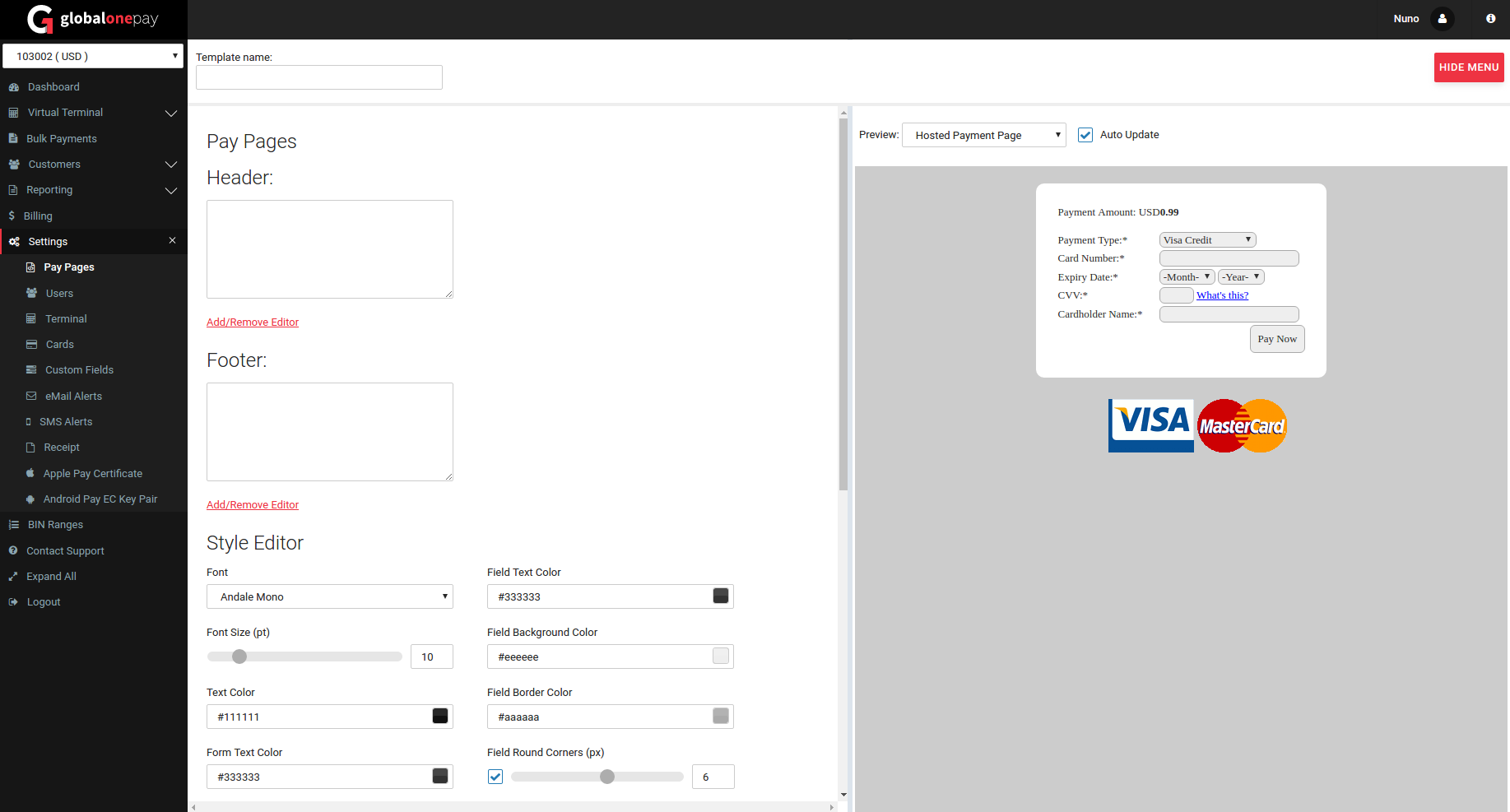Click the Apple Pay Certificate icon
This screenshot has width=1510, height=812.
(x=30, y=474)
